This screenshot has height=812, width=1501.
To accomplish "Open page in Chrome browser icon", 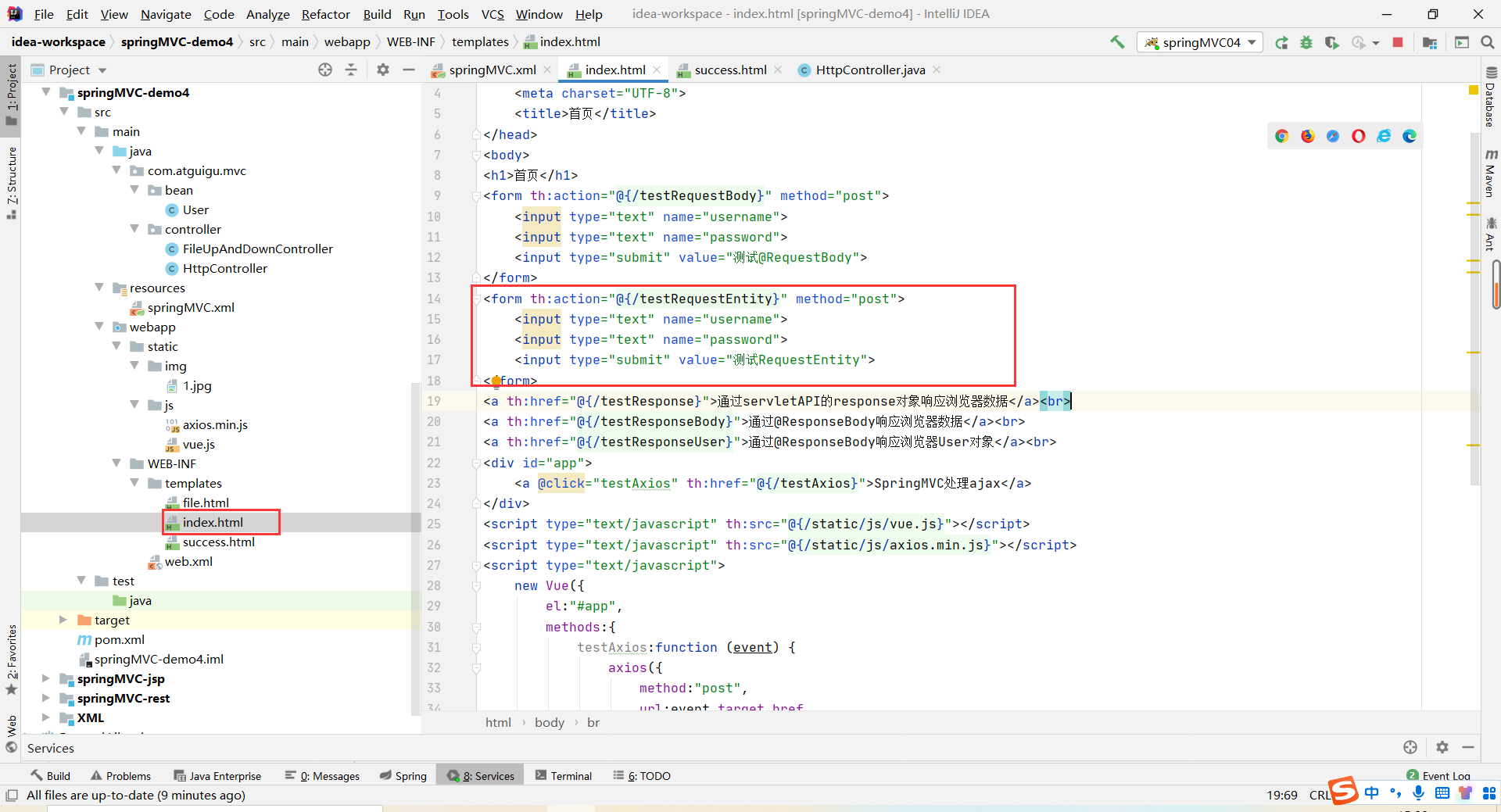I will (1282, 136).
